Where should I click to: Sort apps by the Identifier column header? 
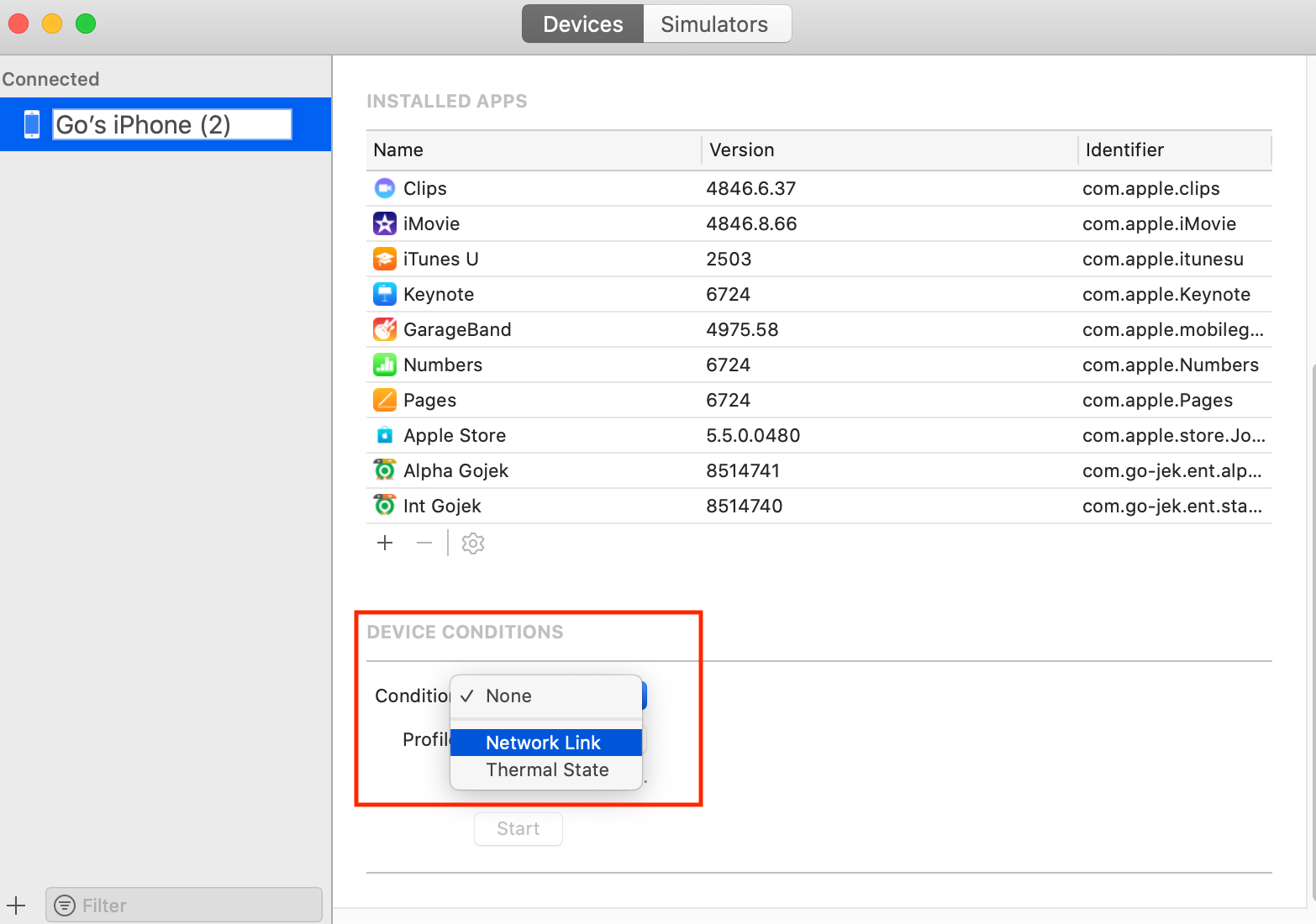coord(1175,150)
